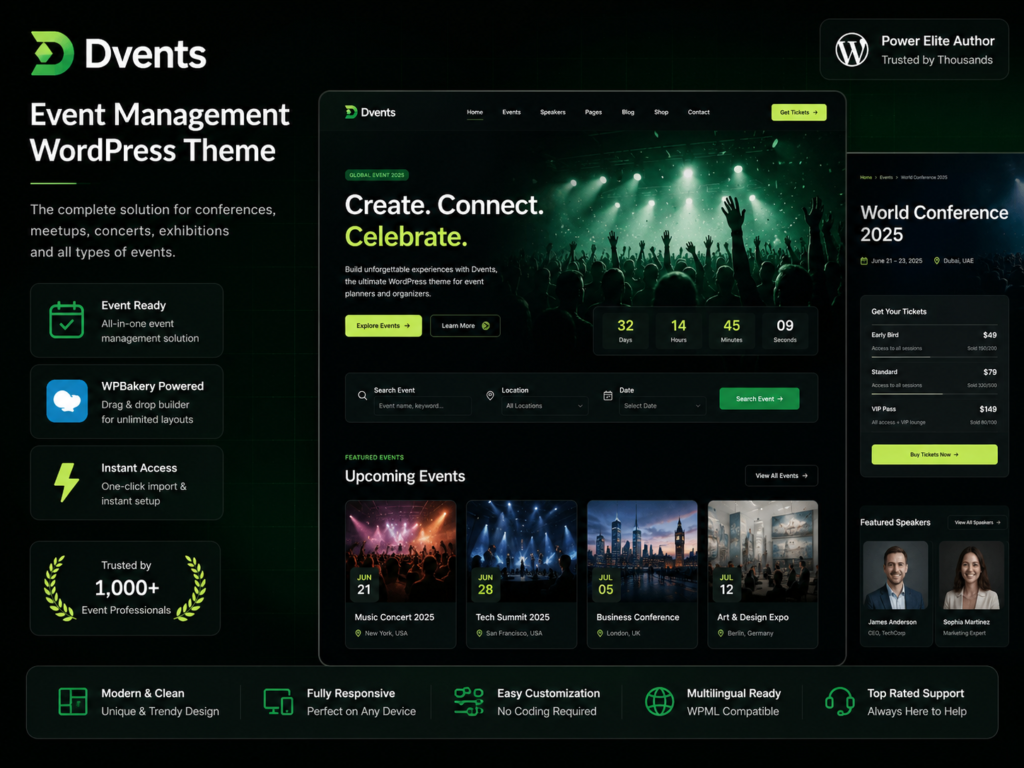Click the View All Speakers button
This screenshot has width=1024, height=768.
click(977, 522)
